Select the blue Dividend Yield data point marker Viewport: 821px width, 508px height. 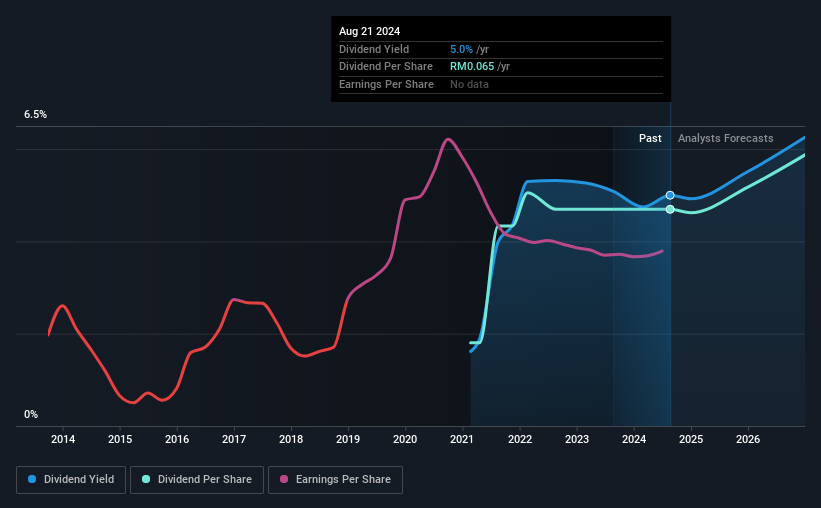point(670,195)
